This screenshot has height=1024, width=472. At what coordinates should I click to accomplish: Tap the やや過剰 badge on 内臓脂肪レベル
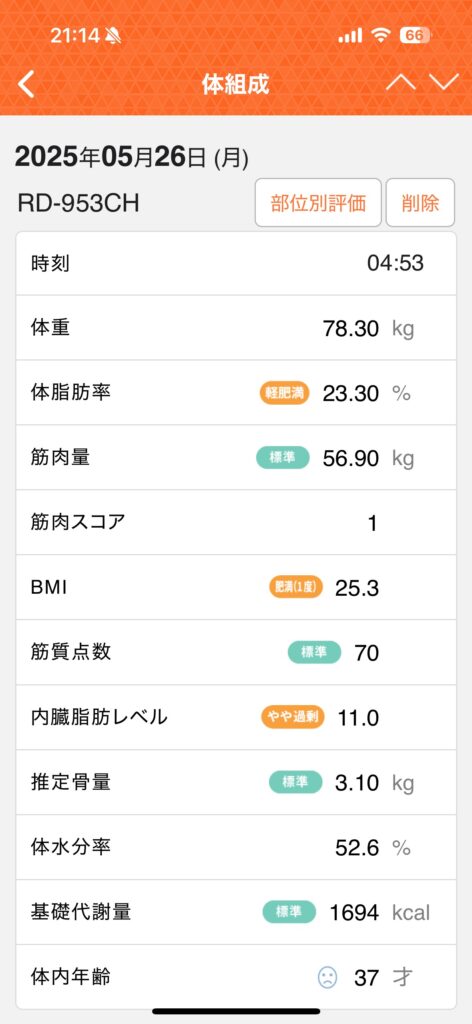293,717
